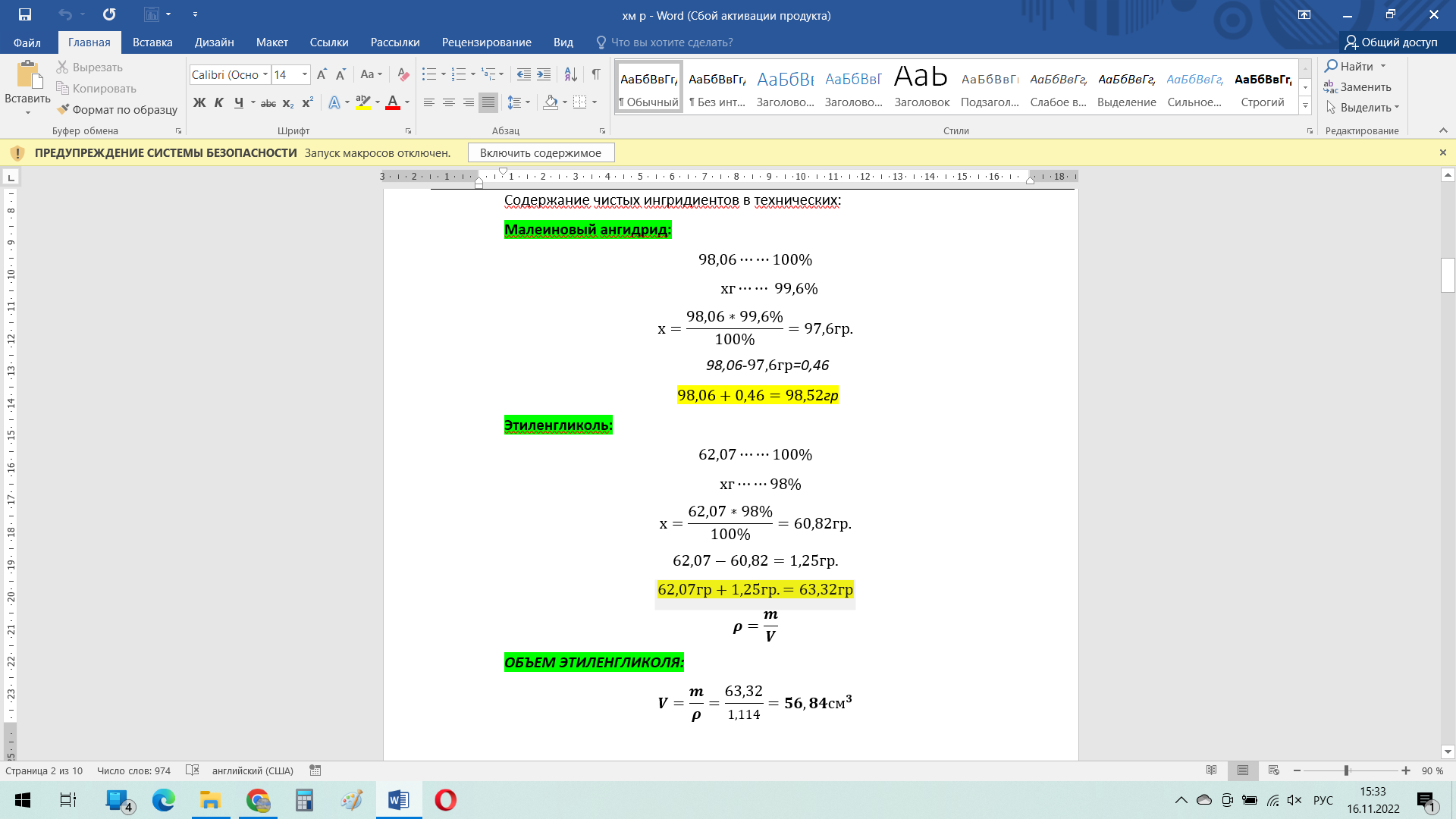Apply center paragraph alignment
This screenshot has width=1456, height=819.
click(449, 102)
